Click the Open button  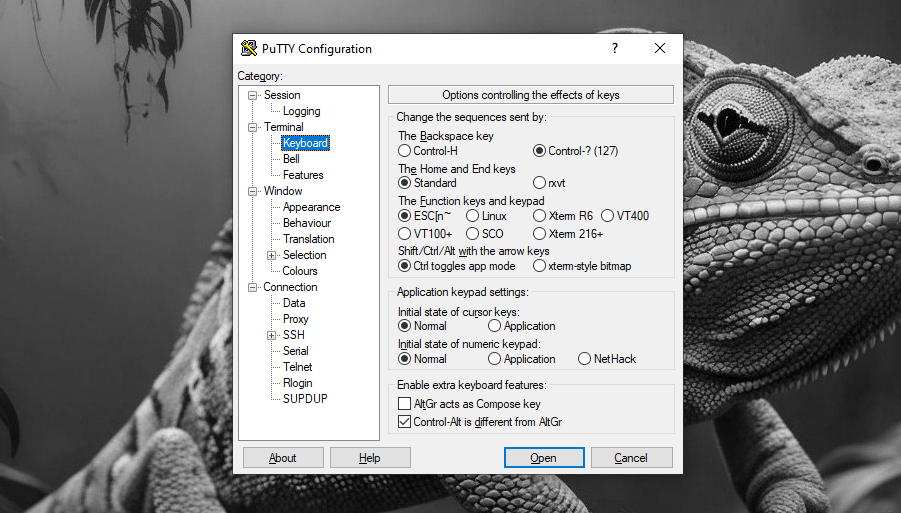tap(544, 458)
